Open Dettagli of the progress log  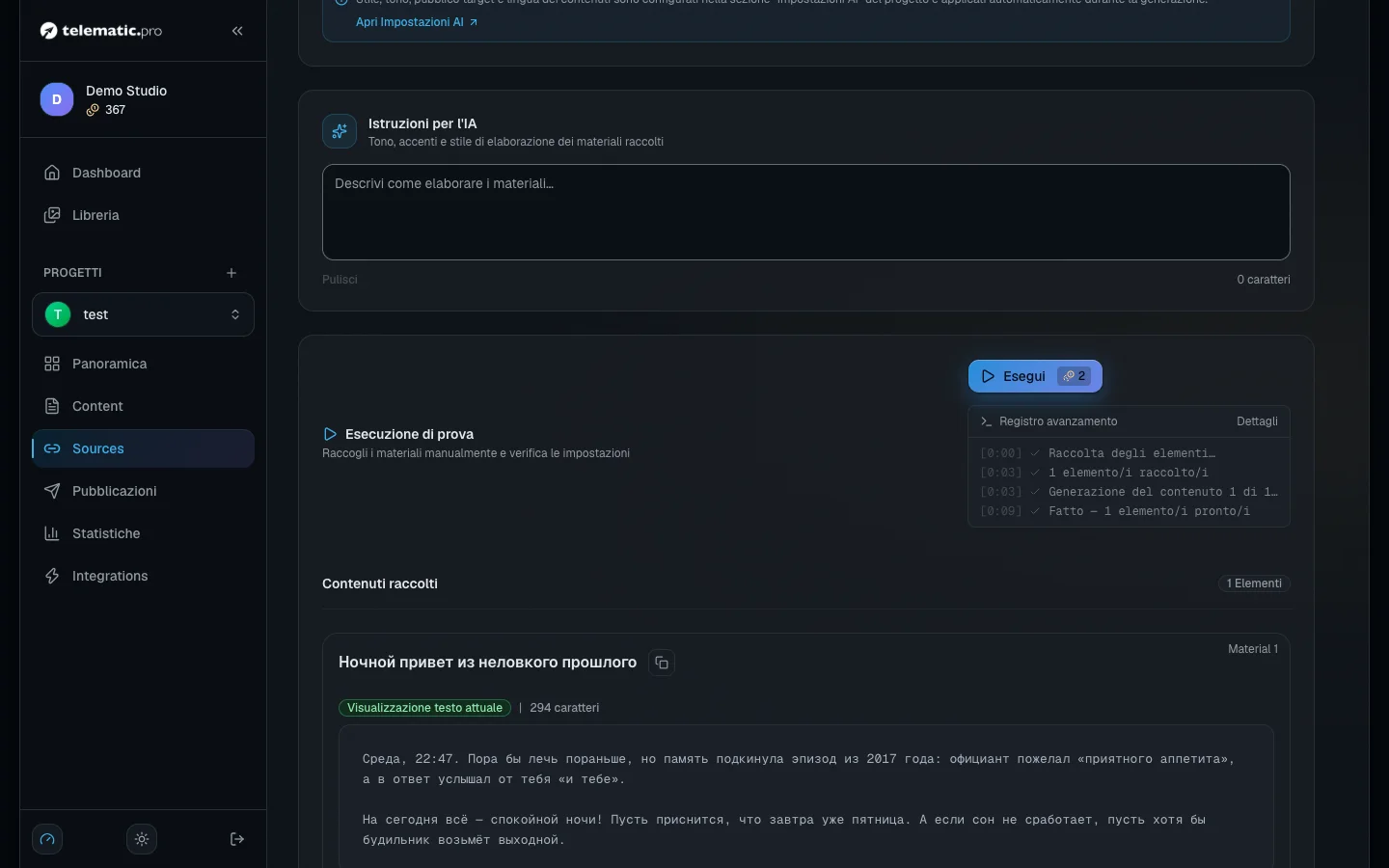pyautogui.click(x=1257, y=421)
